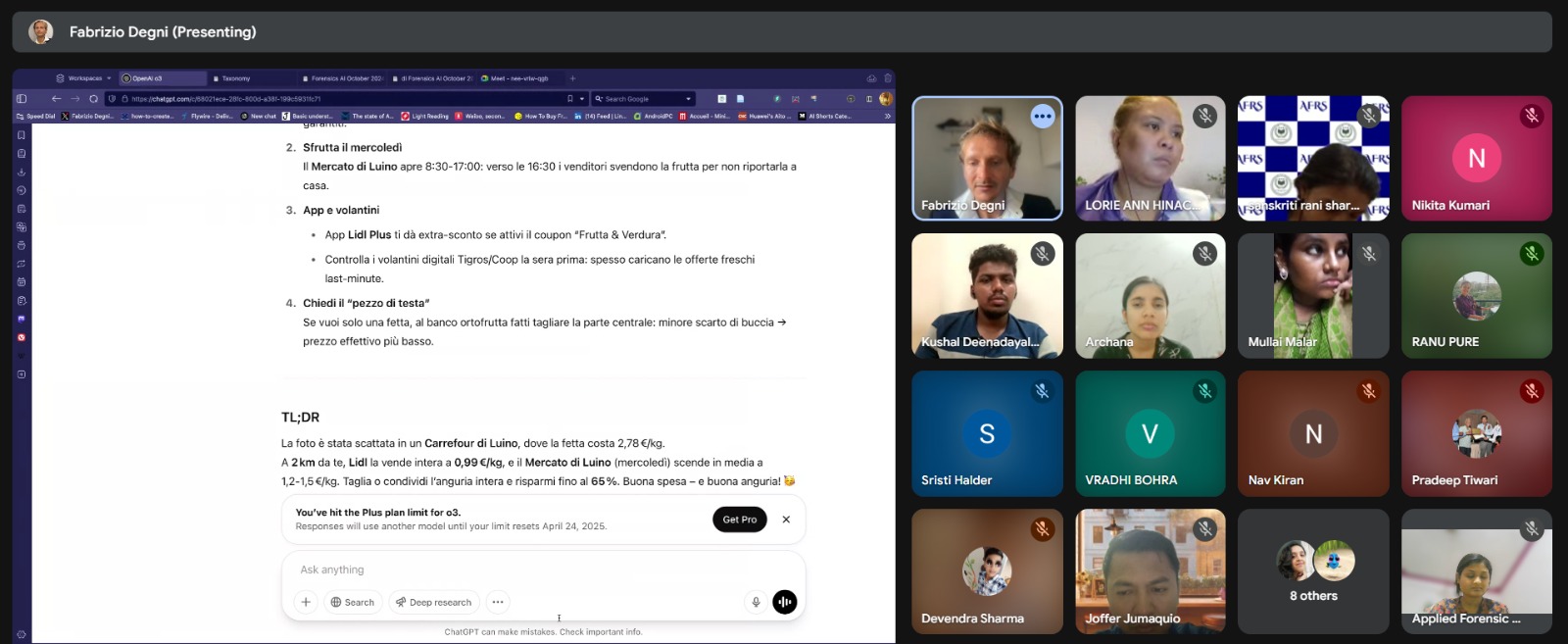Open the Huawei's Aito bookmark

tap(764, 116)
